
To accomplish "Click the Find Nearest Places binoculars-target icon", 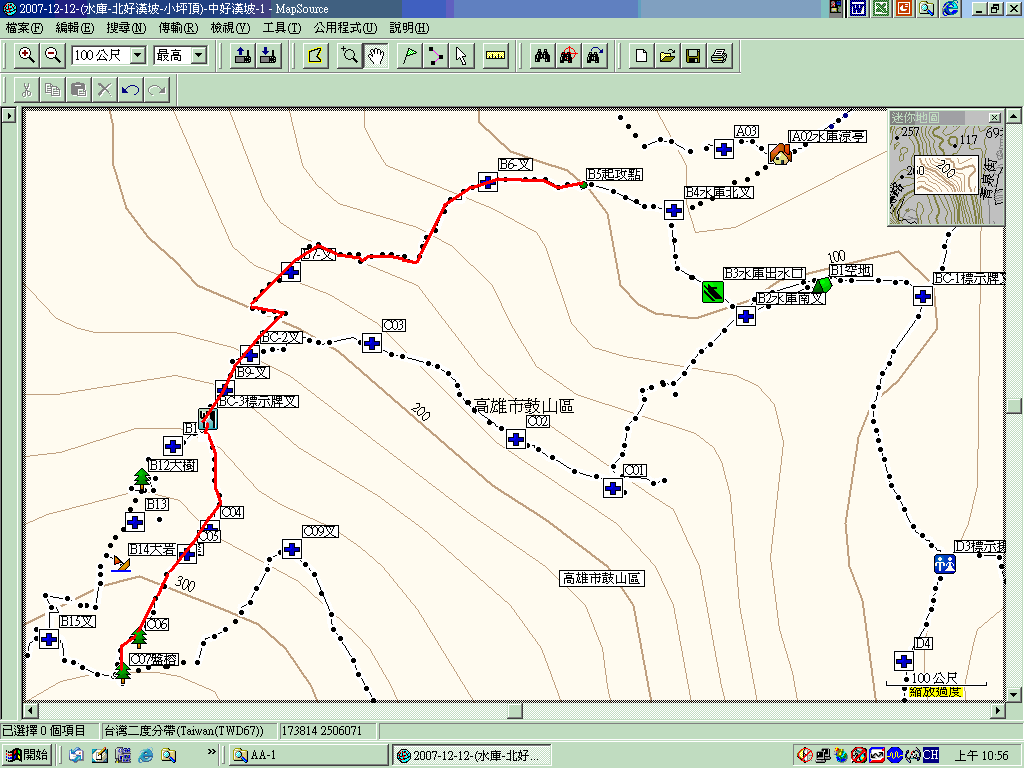I will tap(568, 56).
